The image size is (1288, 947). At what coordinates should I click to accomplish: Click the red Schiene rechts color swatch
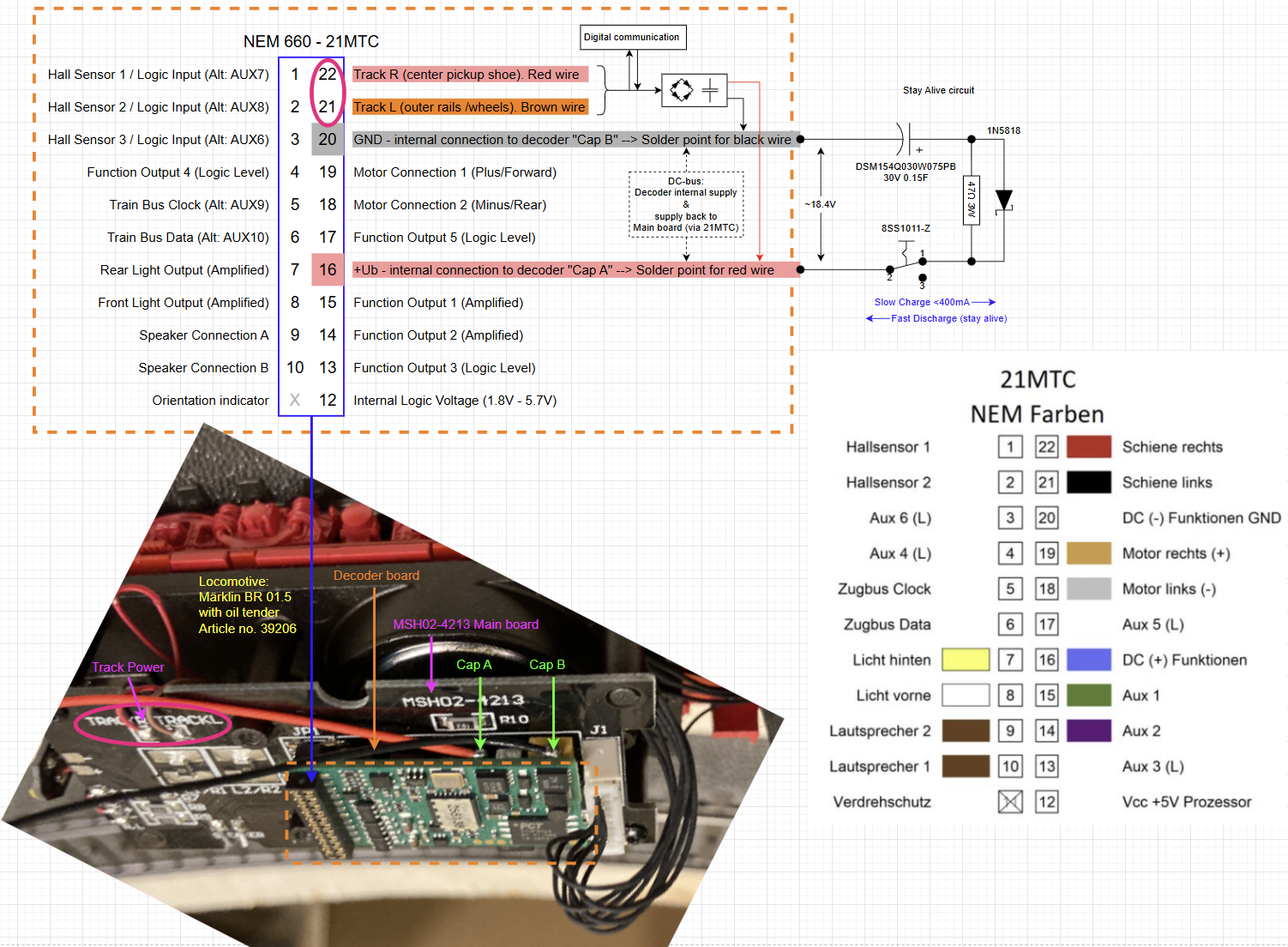click(1088, 447)
